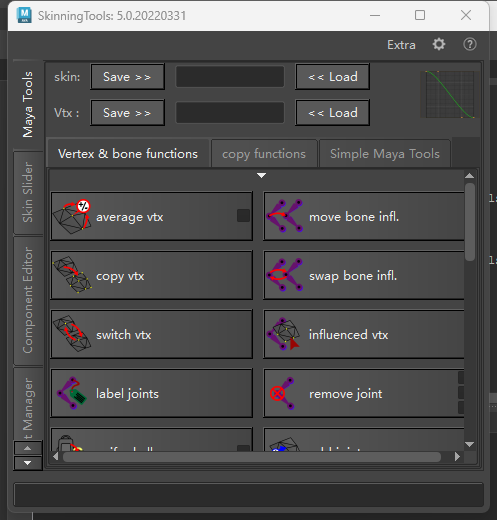
Task: Click the remove joint button label
Action: coord(346,394)
